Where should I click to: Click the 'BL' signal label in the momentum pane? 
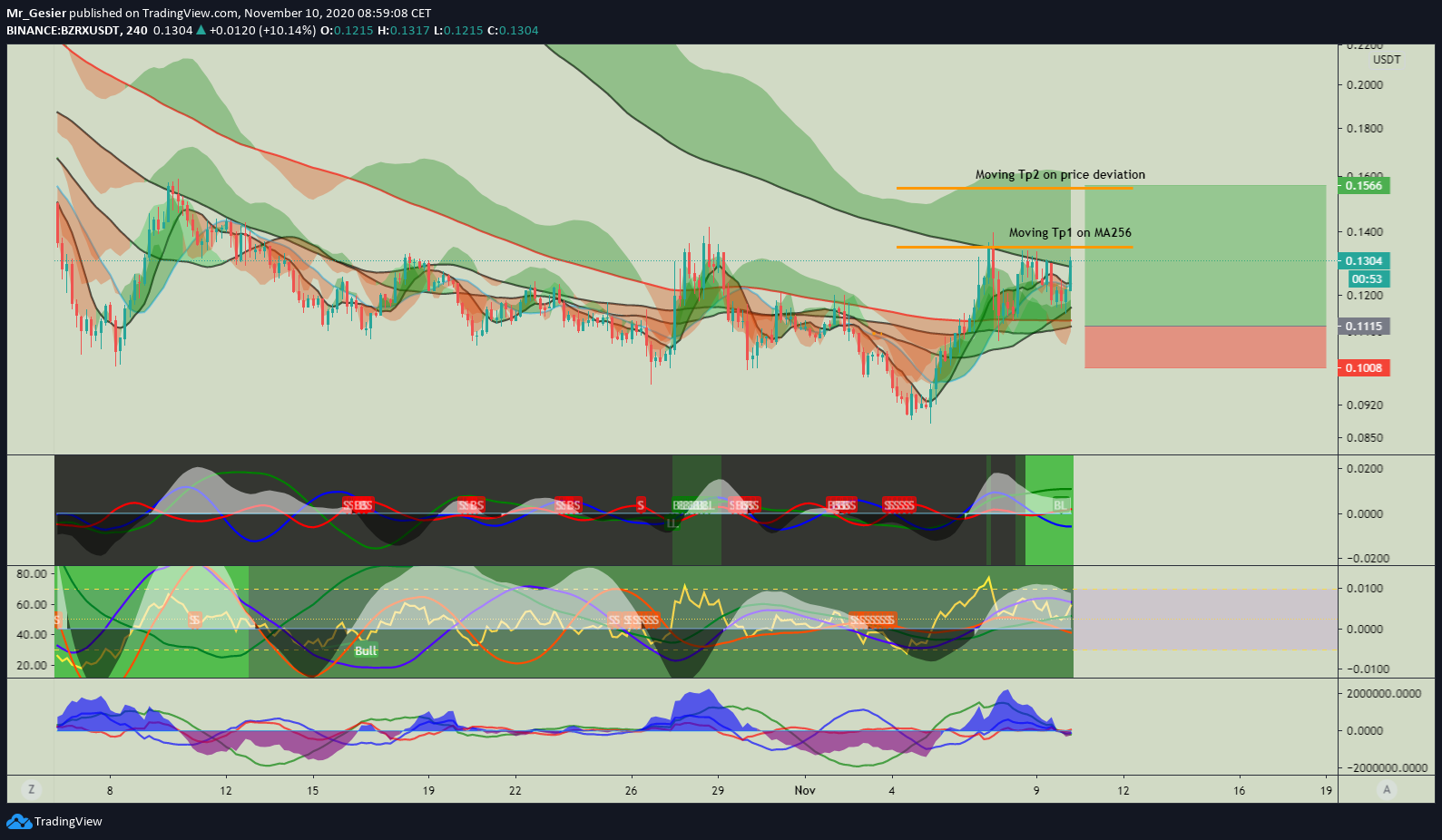click(x=1060, y=506)
